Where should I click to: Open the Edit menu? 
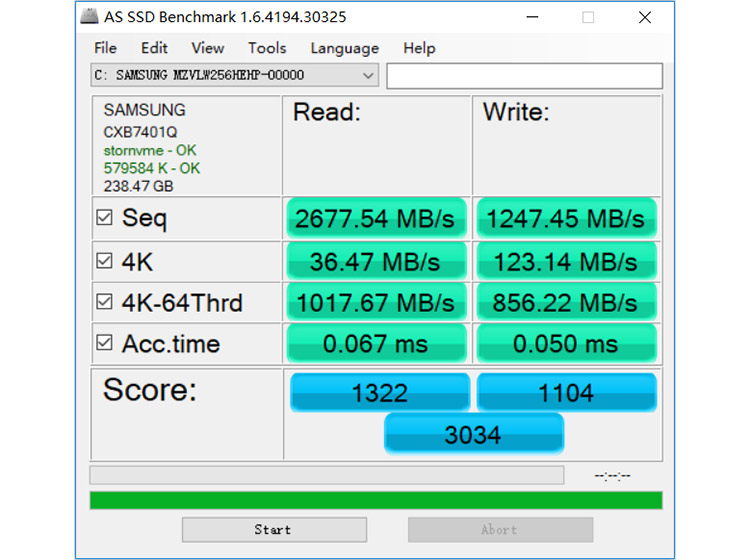(154, 48)
